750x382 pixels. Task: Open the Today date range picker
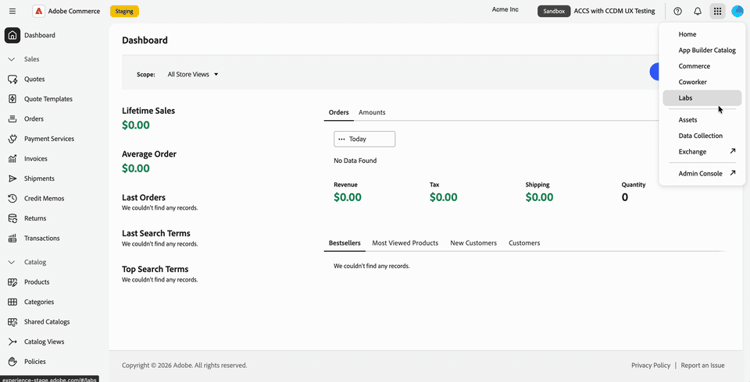click(364, 139)
